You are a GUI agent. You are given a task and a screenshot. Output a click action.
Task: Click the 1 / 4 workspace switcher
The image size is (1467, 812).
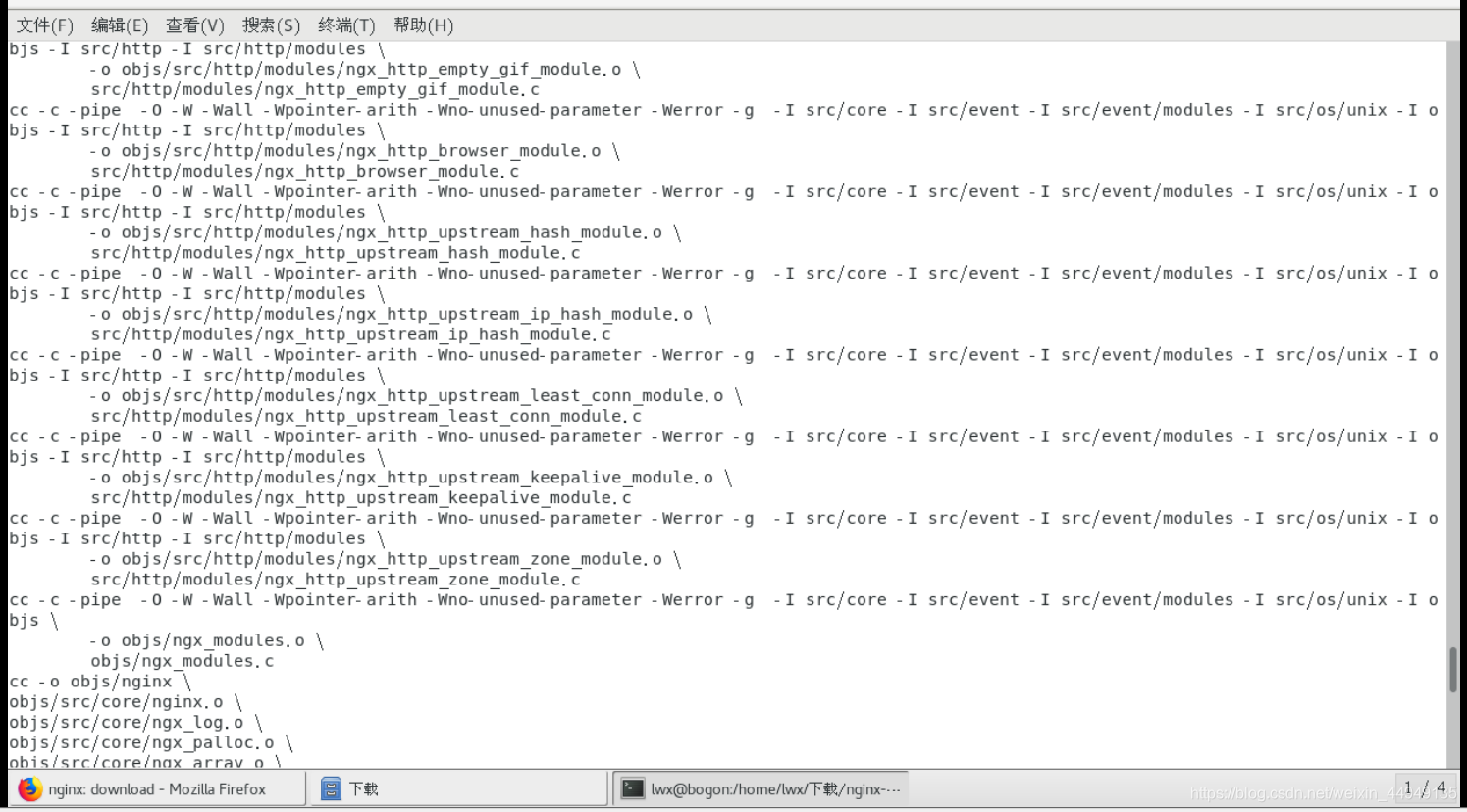(x=1424, y=787)
